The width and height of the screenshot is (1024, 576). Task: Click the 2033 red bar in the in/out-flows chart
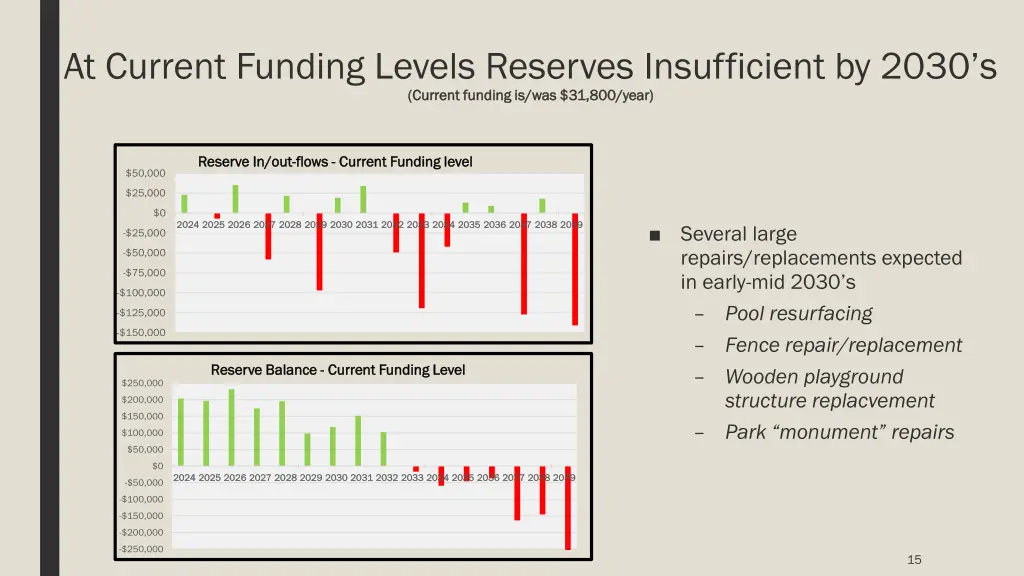tap(422, 261)
